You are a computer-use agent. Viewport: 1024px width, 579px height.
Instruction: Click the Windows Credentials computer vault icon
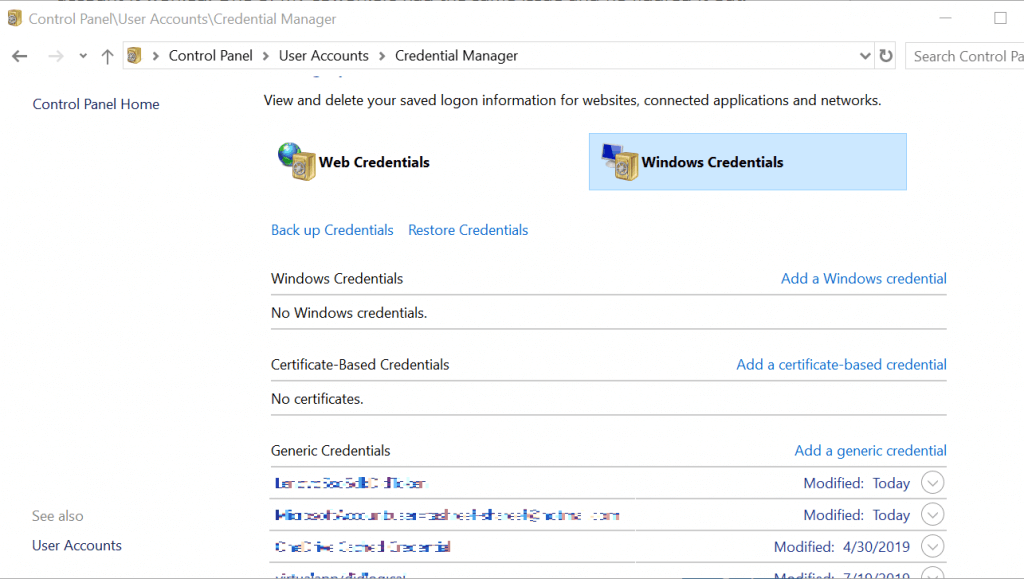tap(620, 161)
